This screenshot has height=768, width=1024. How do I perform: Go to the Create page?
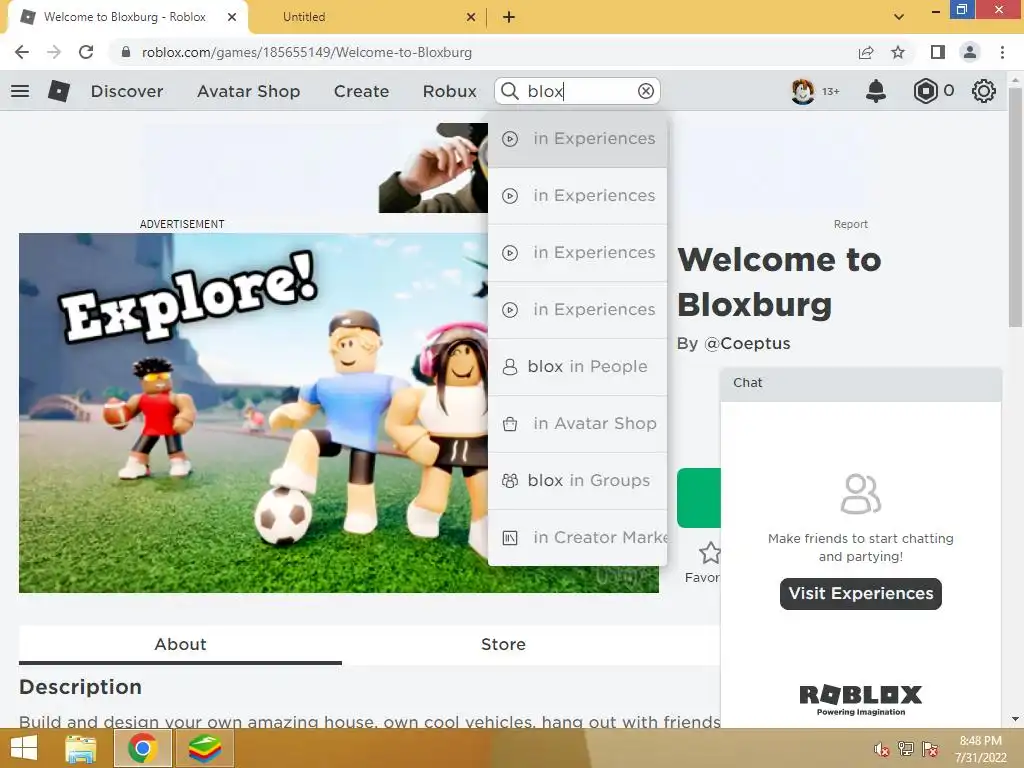click(361, 91)
